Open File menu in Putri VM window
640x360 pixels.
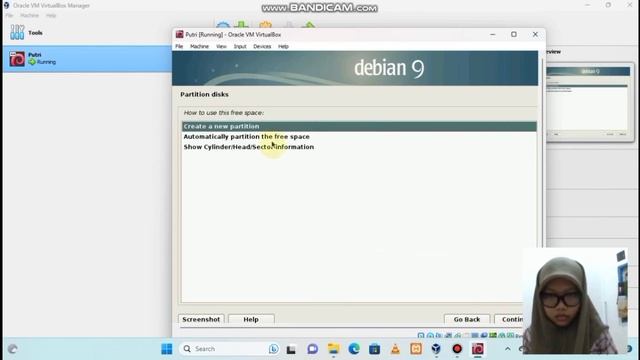(x=179, y=47)
